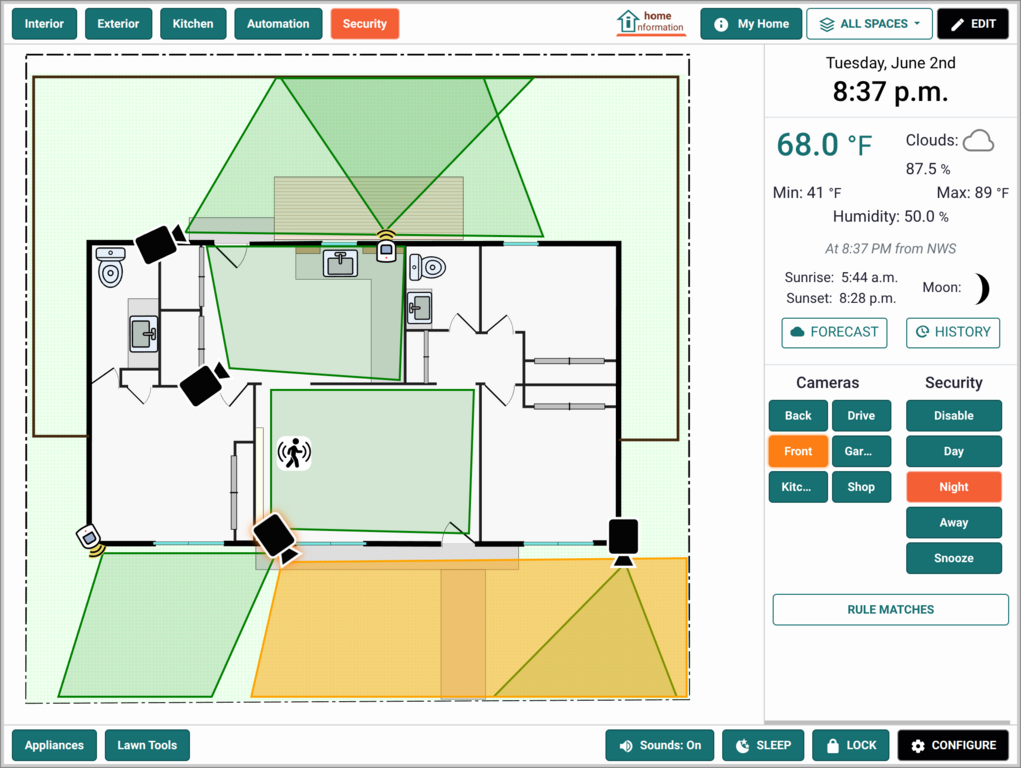Set security mode to Away
Image resolution: width=1021 pixels, height=768 pixels.
[953, 522]
